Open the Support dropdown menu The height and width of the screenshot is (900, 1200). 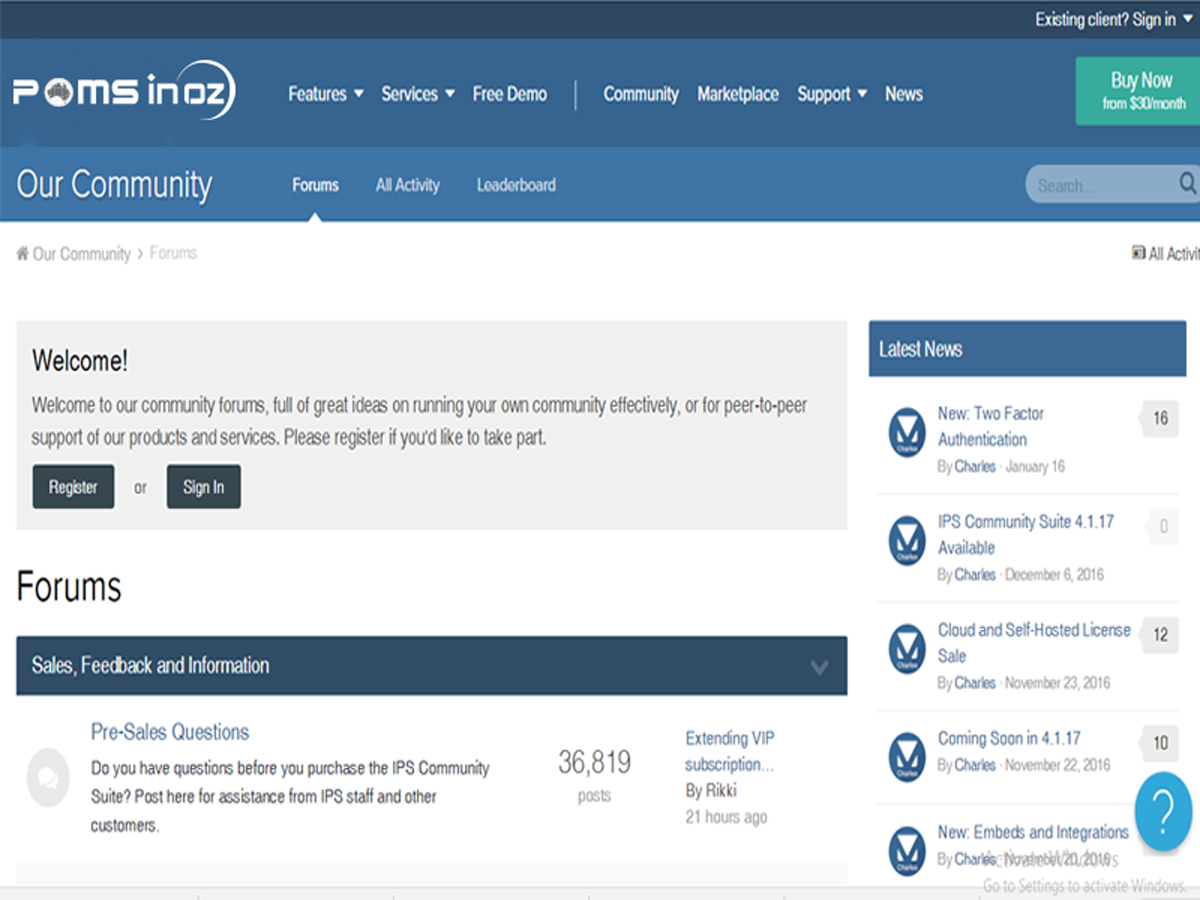click(x=832, y=94)
